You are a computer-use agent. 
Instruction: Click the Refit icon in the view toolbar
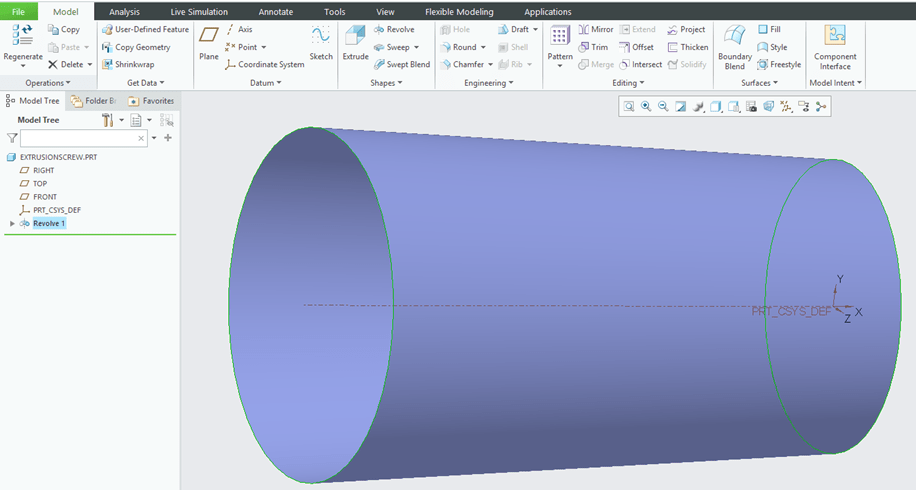click(x=629, y=106)
